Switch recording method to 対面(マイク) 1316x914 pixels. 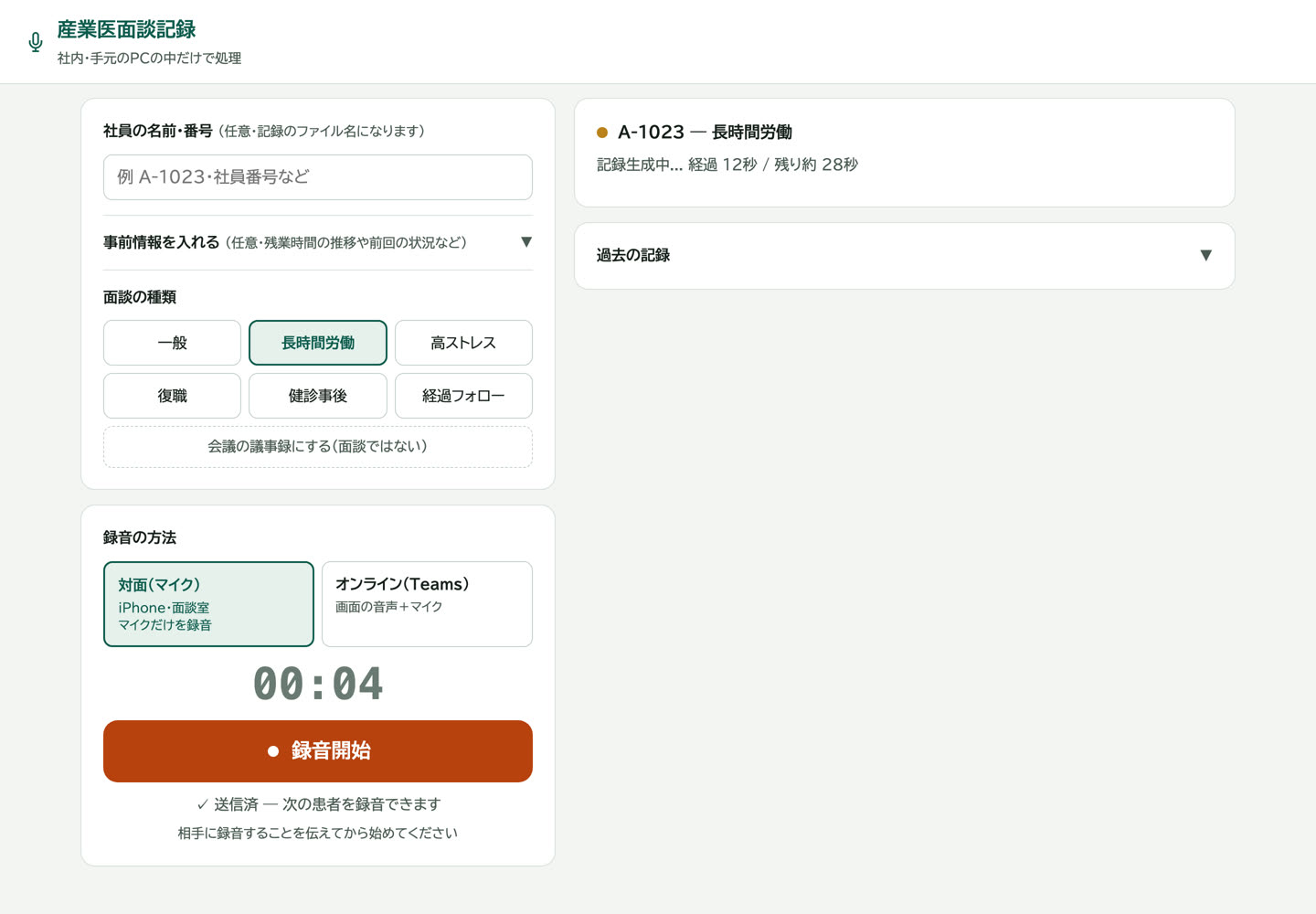(x=208, y=604)
